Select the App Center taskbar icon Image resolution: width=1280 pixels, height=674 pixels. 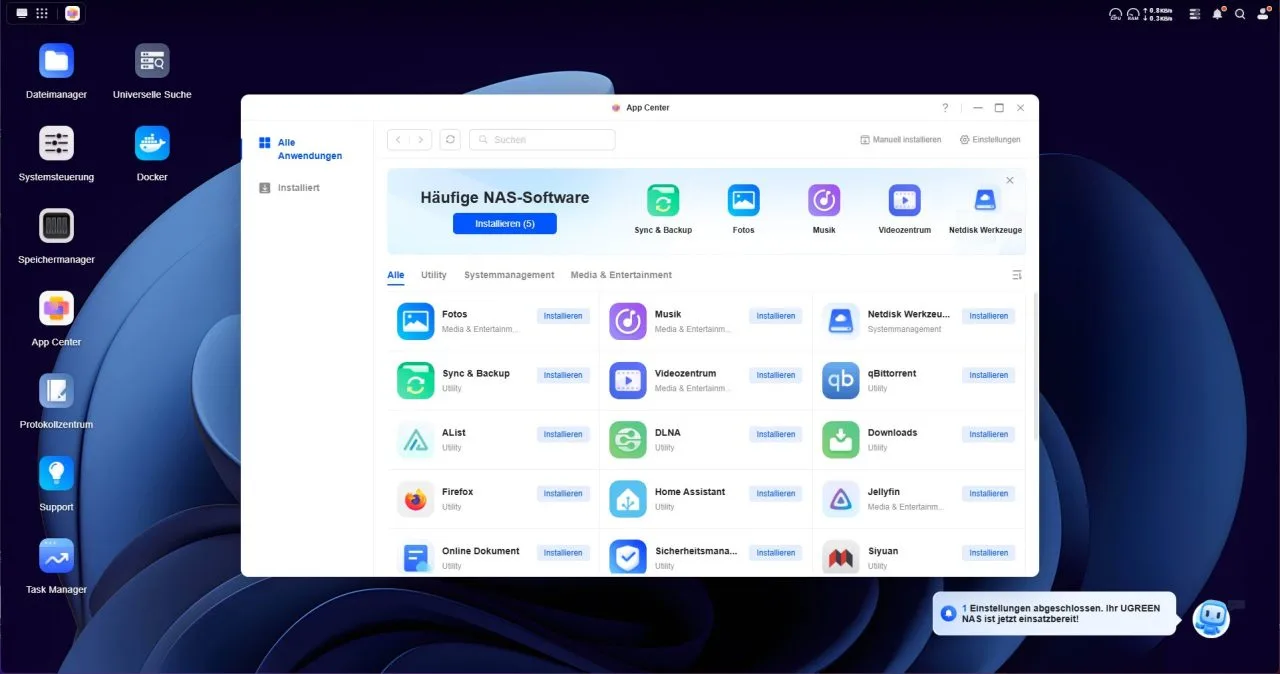[x=72, y=13]
